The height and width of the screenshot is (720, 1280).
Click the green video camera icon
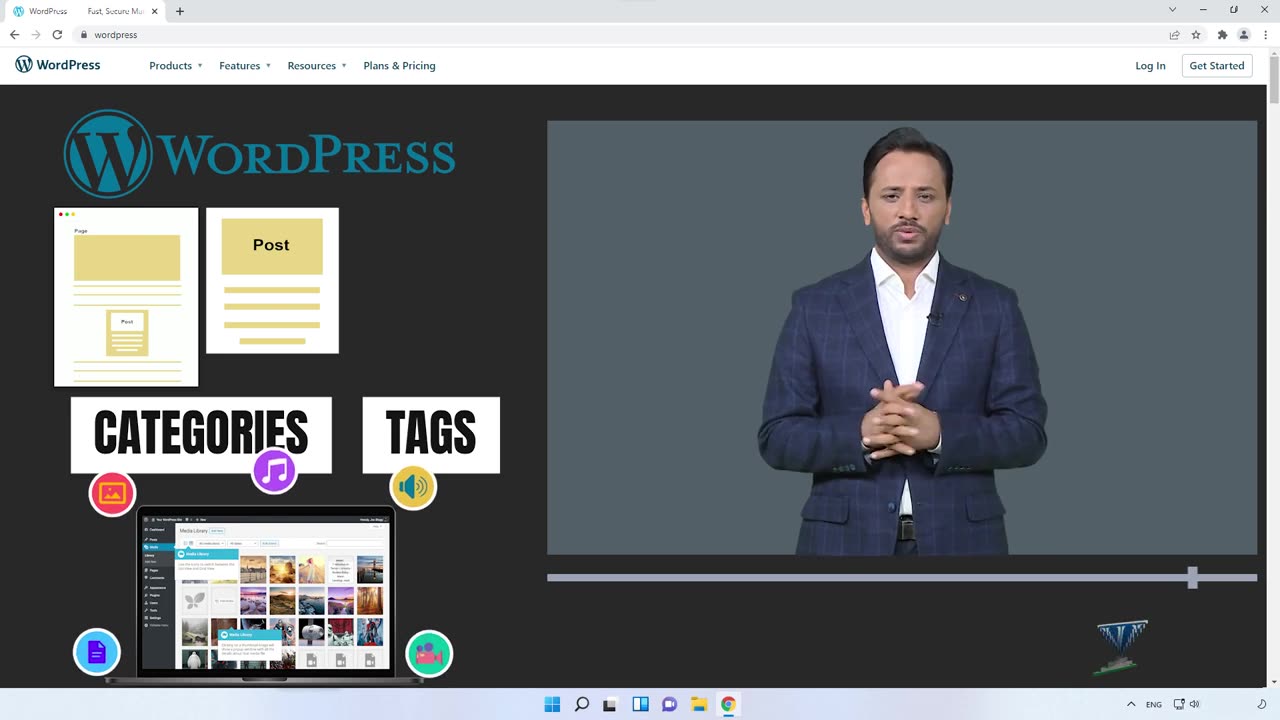[x=429, y=654]
